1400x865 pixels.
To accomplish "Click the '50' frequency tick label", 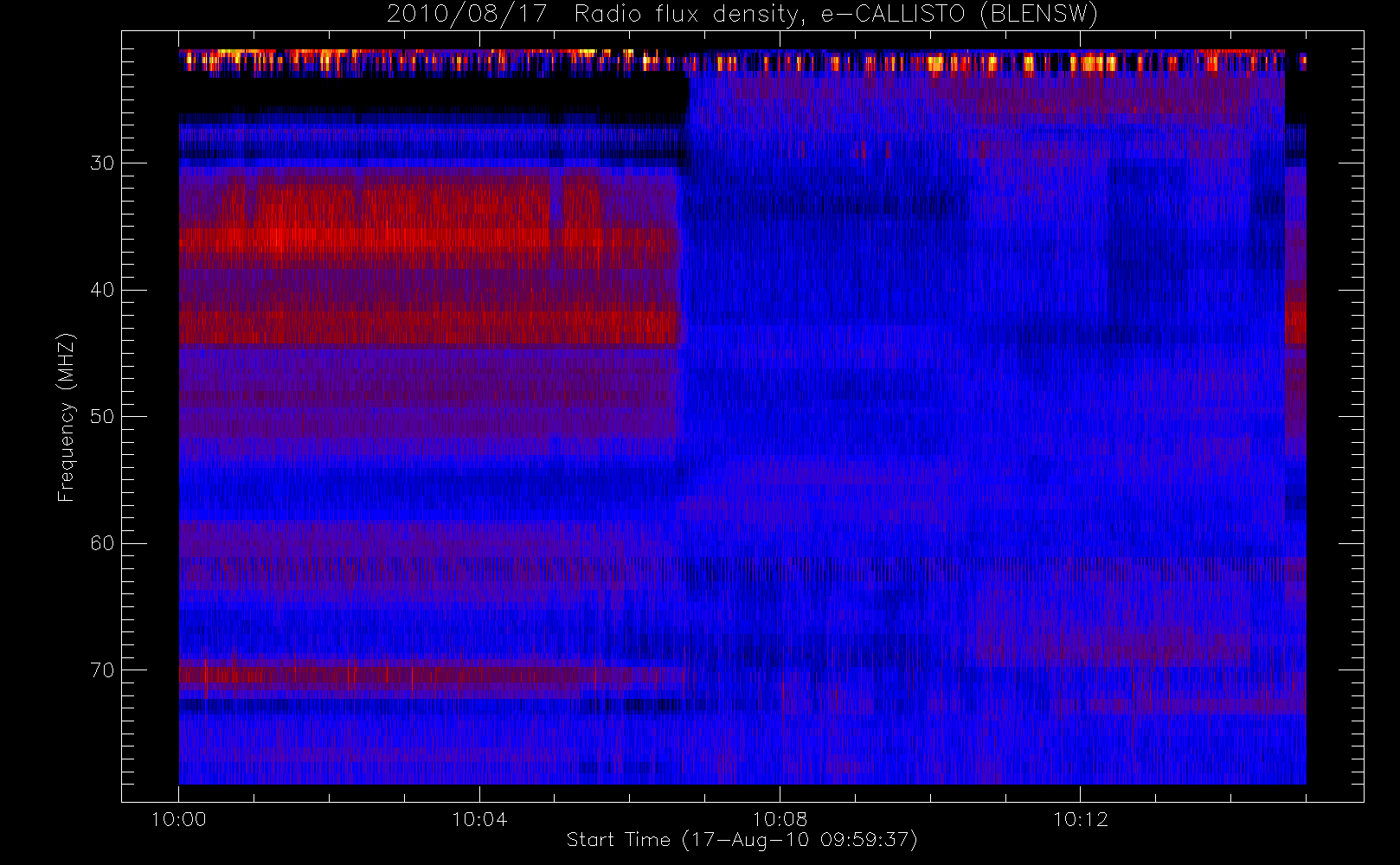I will pos(102,416).
